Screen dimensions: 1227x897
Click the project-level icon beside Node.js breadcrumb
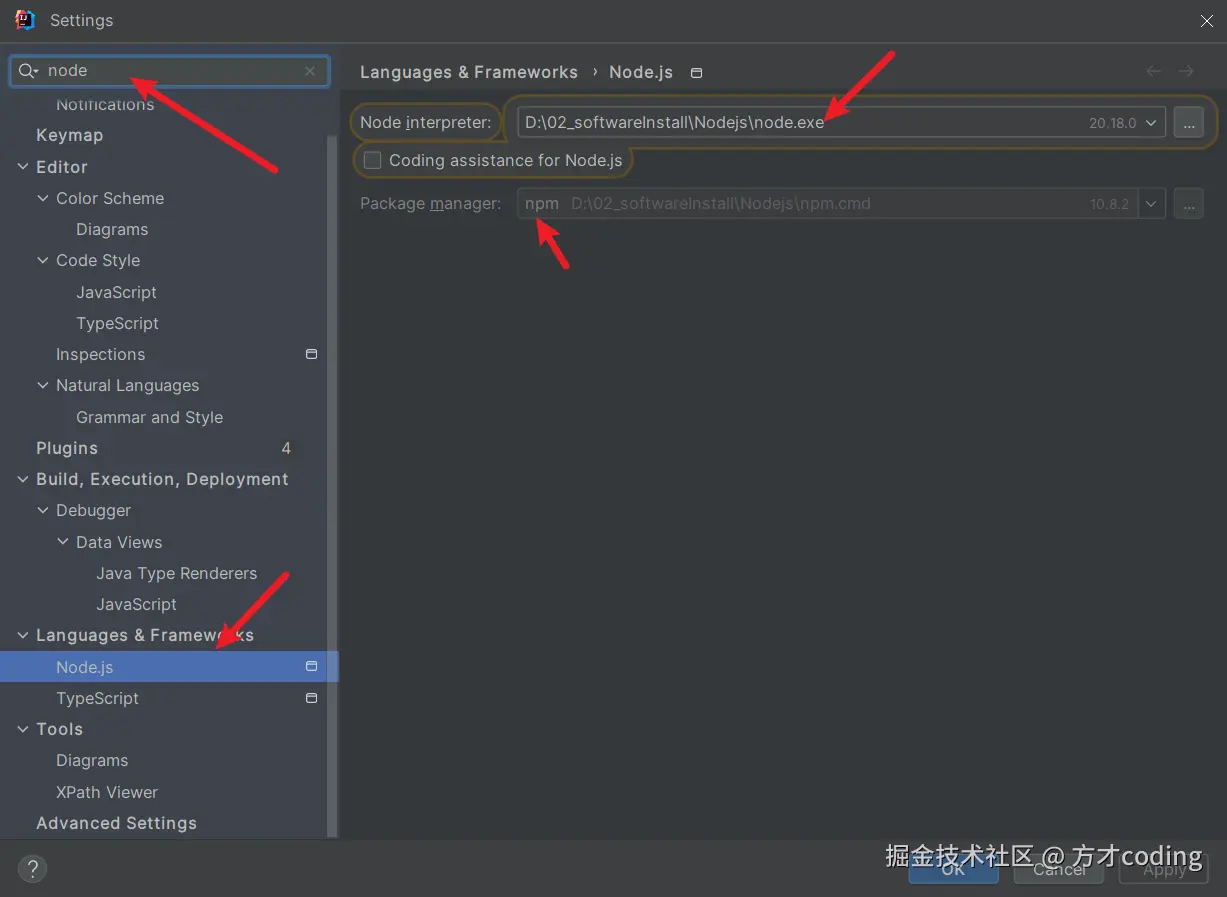tap(697, 73)
